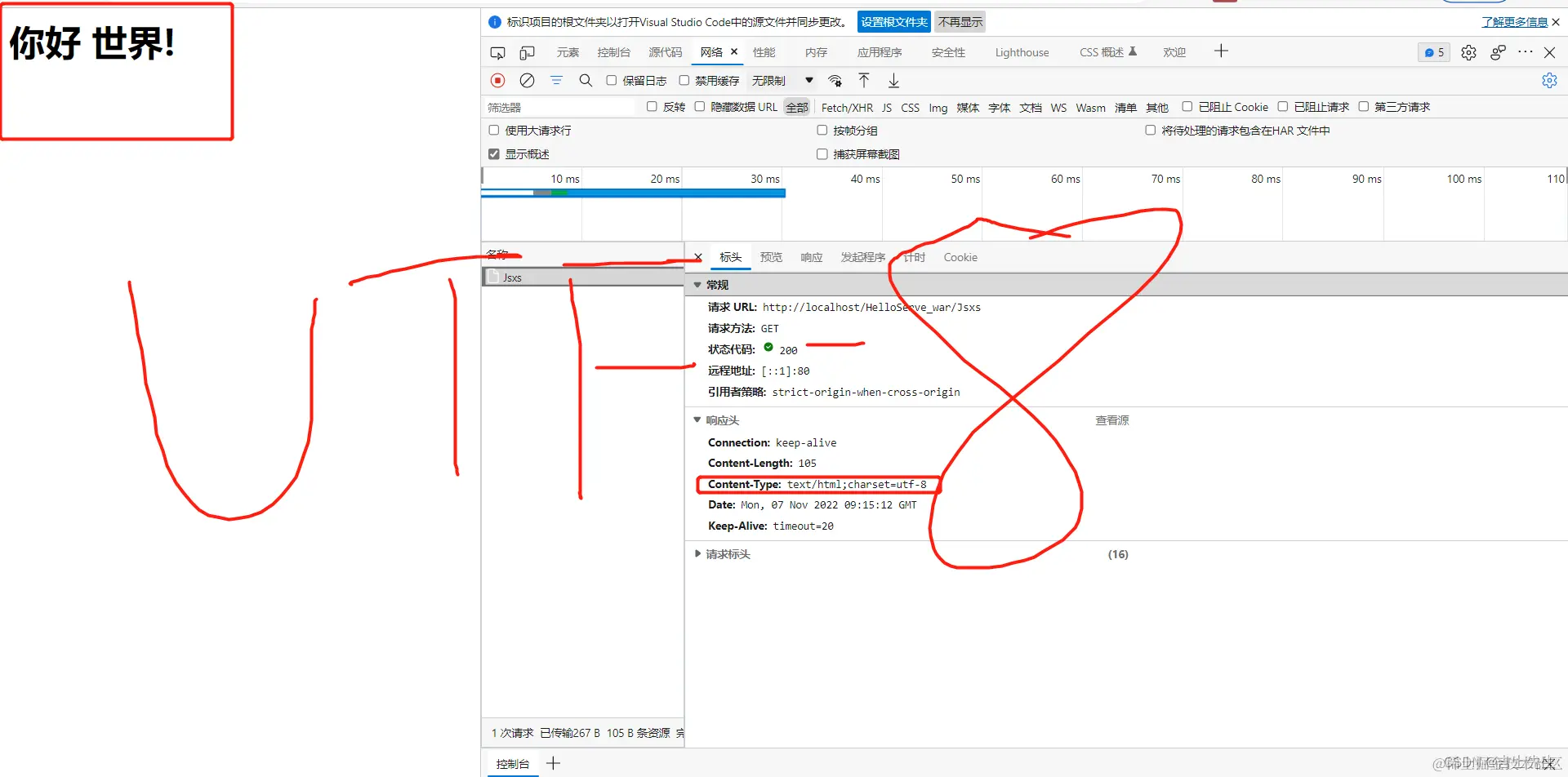
Task: Click 查看源 for response headers
Action: [1111, 420]
